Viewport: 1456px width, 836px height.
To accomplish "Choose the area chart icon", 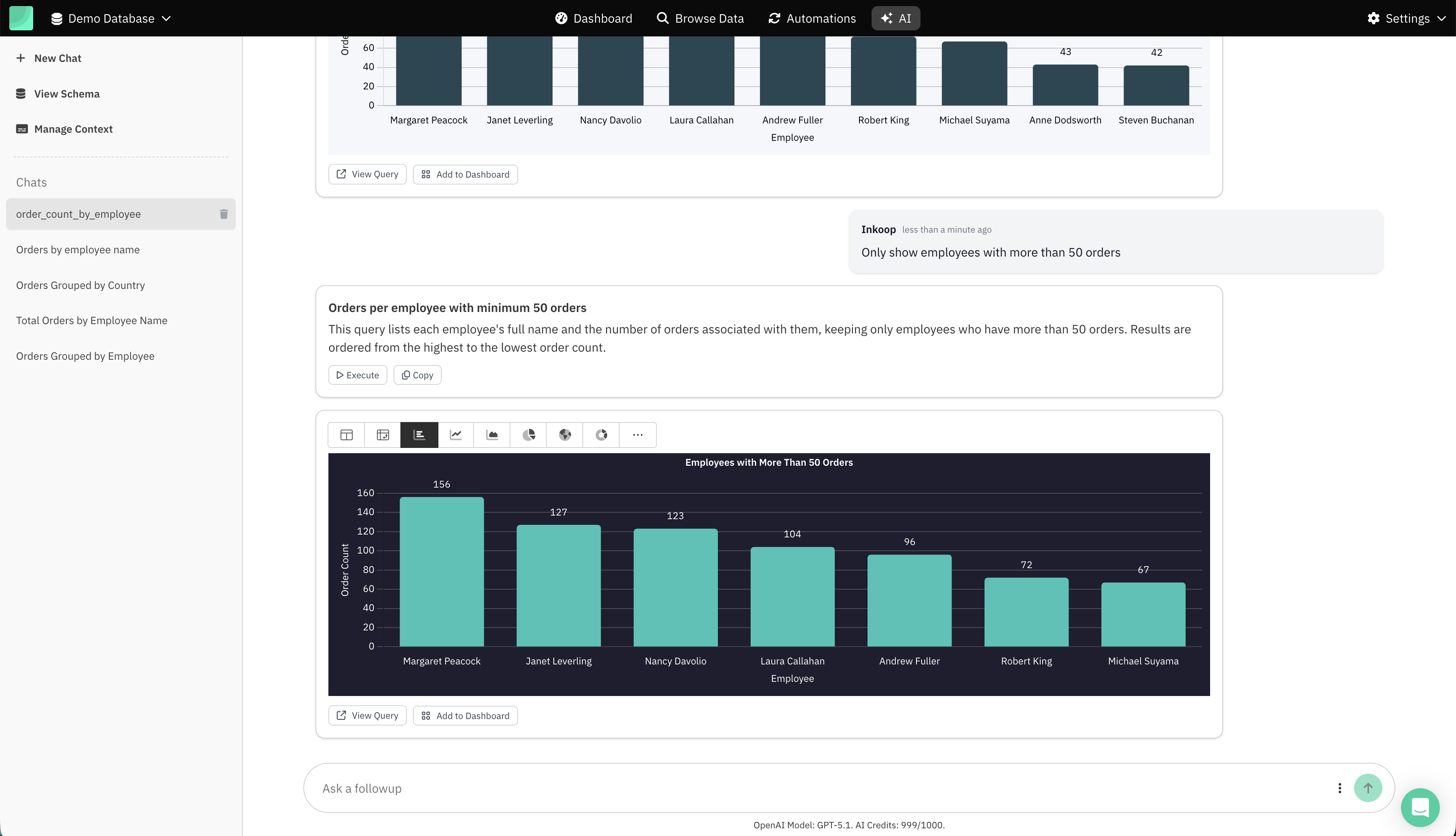I will coord(492,435).
